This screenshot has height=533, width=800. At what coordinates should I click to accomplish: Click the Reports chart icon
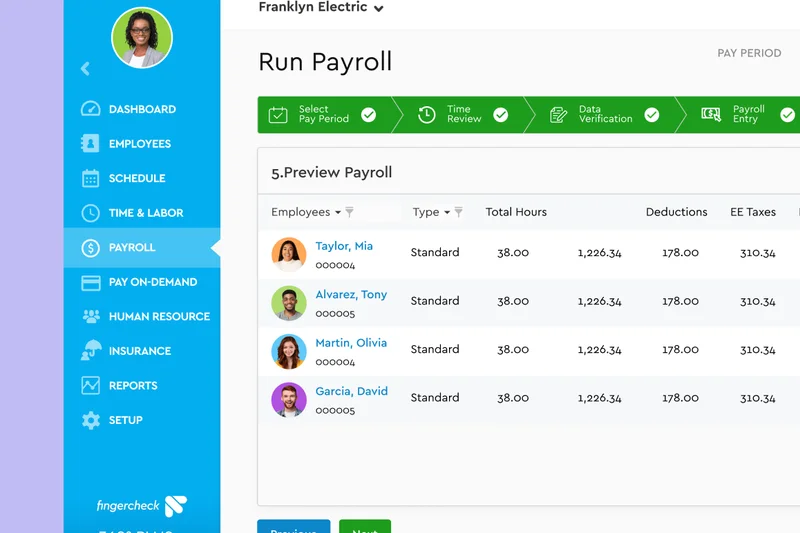pyautogui.click(x=91, y=385)
